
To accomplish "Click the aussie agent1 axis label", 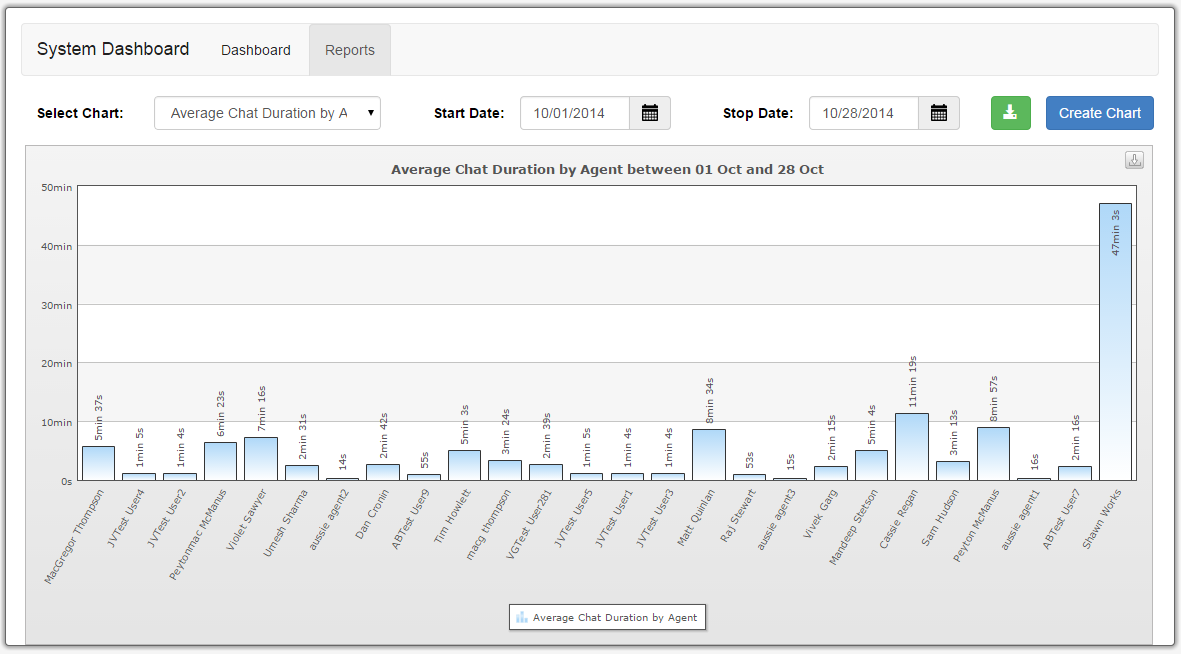I will point(1021,519).
